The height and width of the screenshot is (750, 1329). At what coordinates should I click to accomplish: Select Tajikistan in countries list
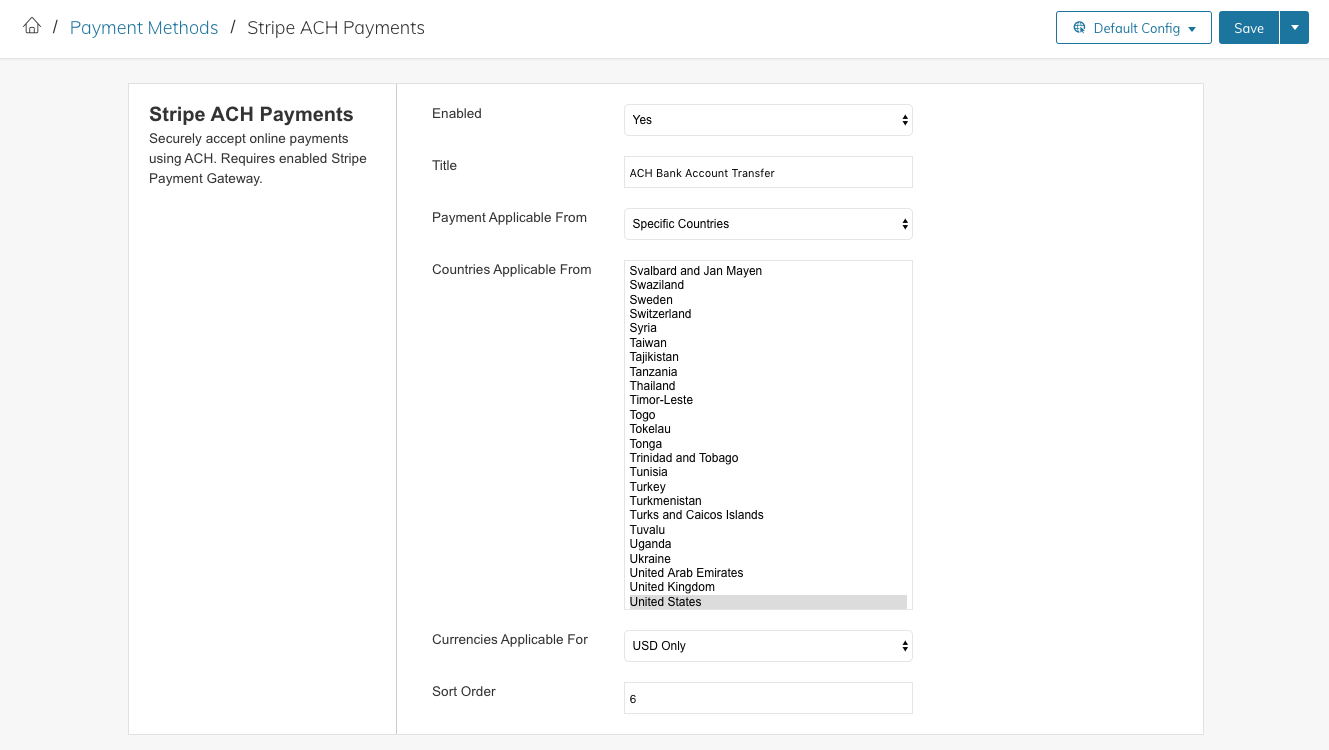pyautogui.click(x=766, y=357)
